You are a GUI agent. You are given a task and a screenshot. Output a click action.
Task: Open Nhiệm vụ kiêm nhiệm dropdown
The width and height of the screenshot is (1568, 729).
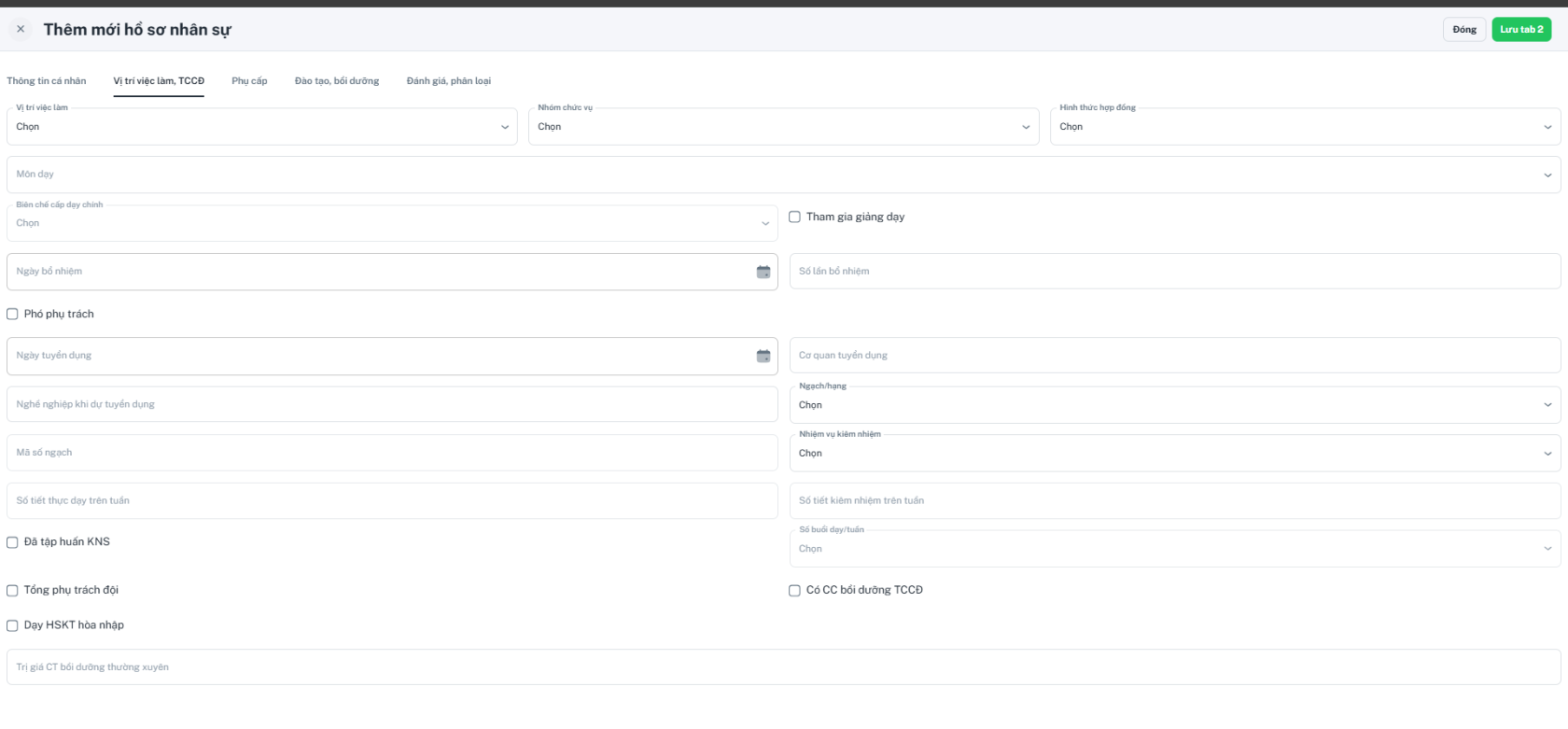pos(1175,454)
